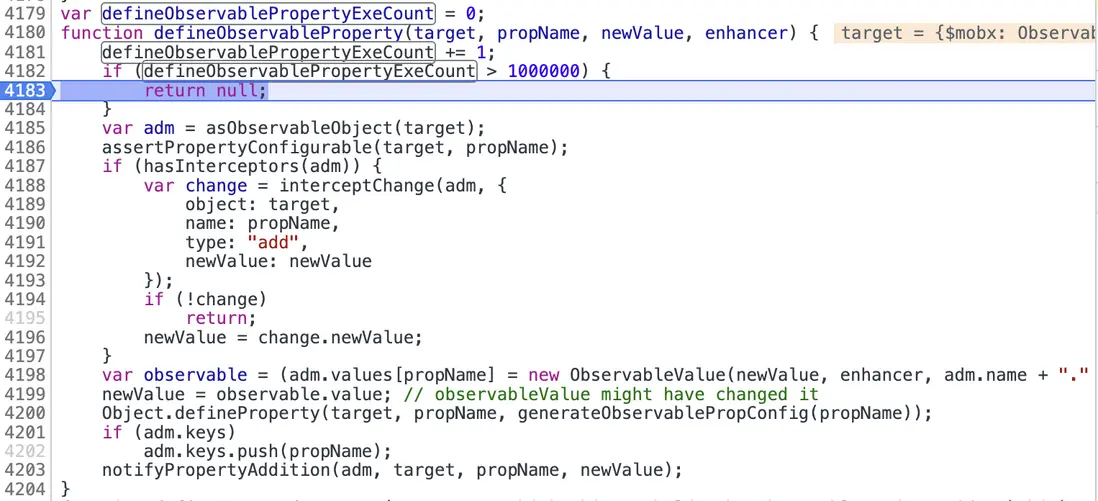Click "adm.keys.push" on line 4202
The width and height of the screenshot is (1098, 501).
click(x=211, y=451)
